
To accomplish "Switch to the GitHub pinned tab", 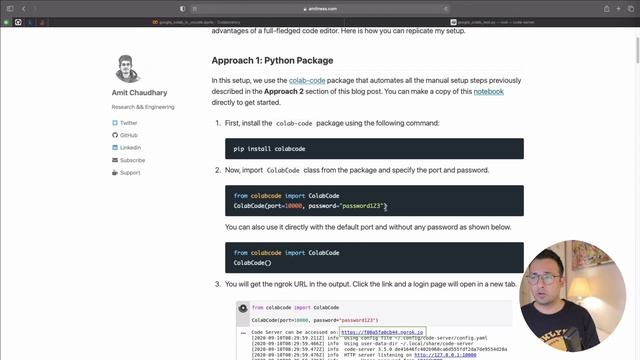I will pos(18,22).
